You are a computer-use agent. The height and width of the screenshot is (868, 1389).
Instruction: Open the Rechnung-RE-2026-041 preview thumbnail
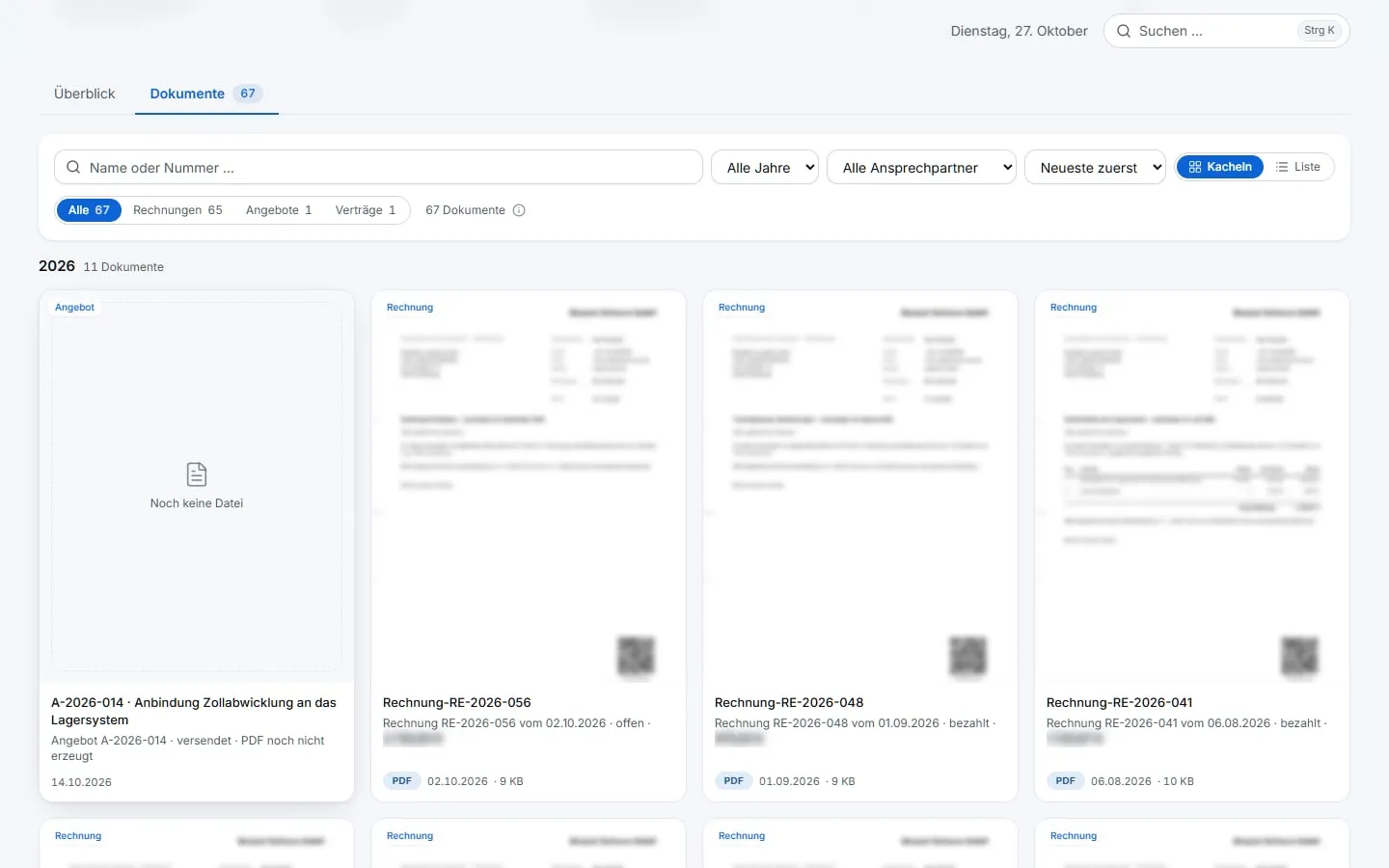tap(1192, 487)
